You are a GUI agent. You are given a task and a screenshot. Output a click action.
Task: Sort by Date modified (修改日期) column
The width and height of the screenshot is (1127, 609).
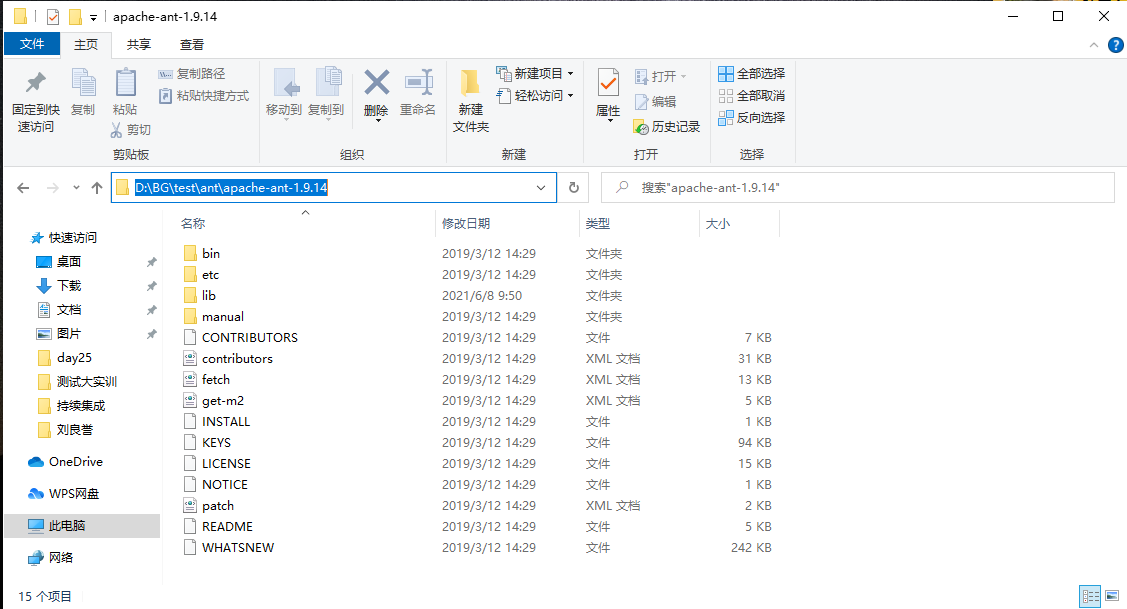(466, 224)
